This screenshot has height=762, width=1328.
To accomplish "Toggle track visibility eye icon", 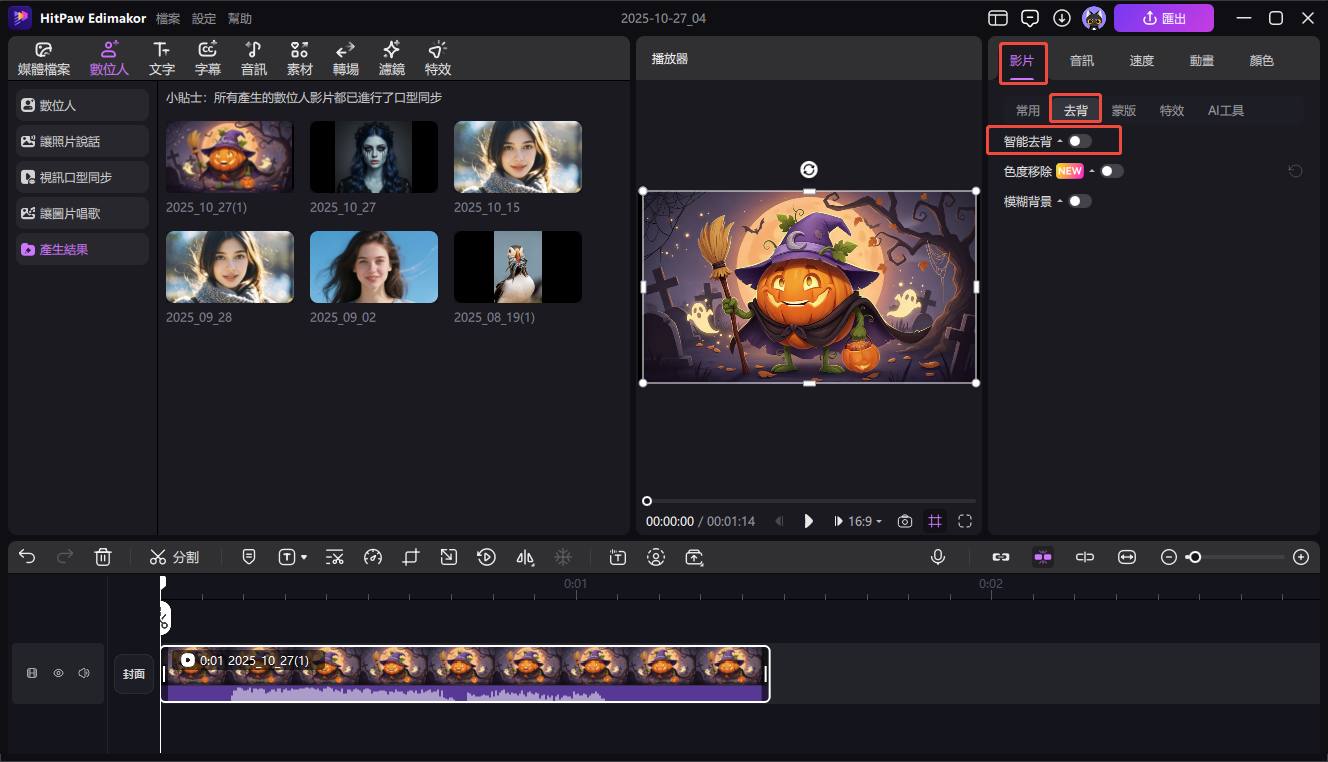I will click(x=58, y=673).
